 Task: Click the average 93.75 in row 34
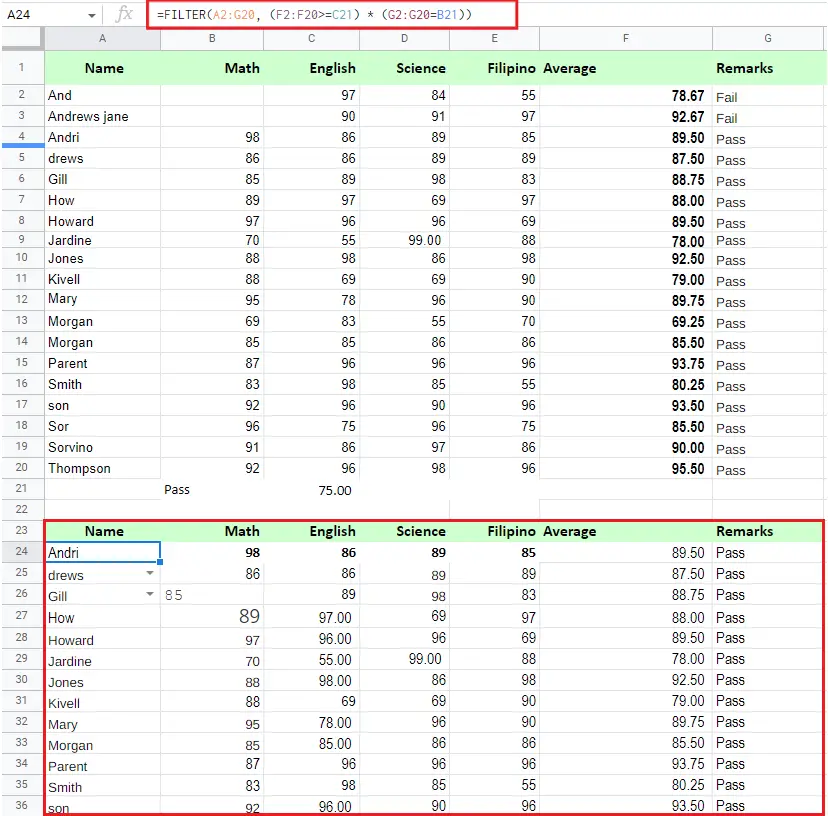pos(626,764)
